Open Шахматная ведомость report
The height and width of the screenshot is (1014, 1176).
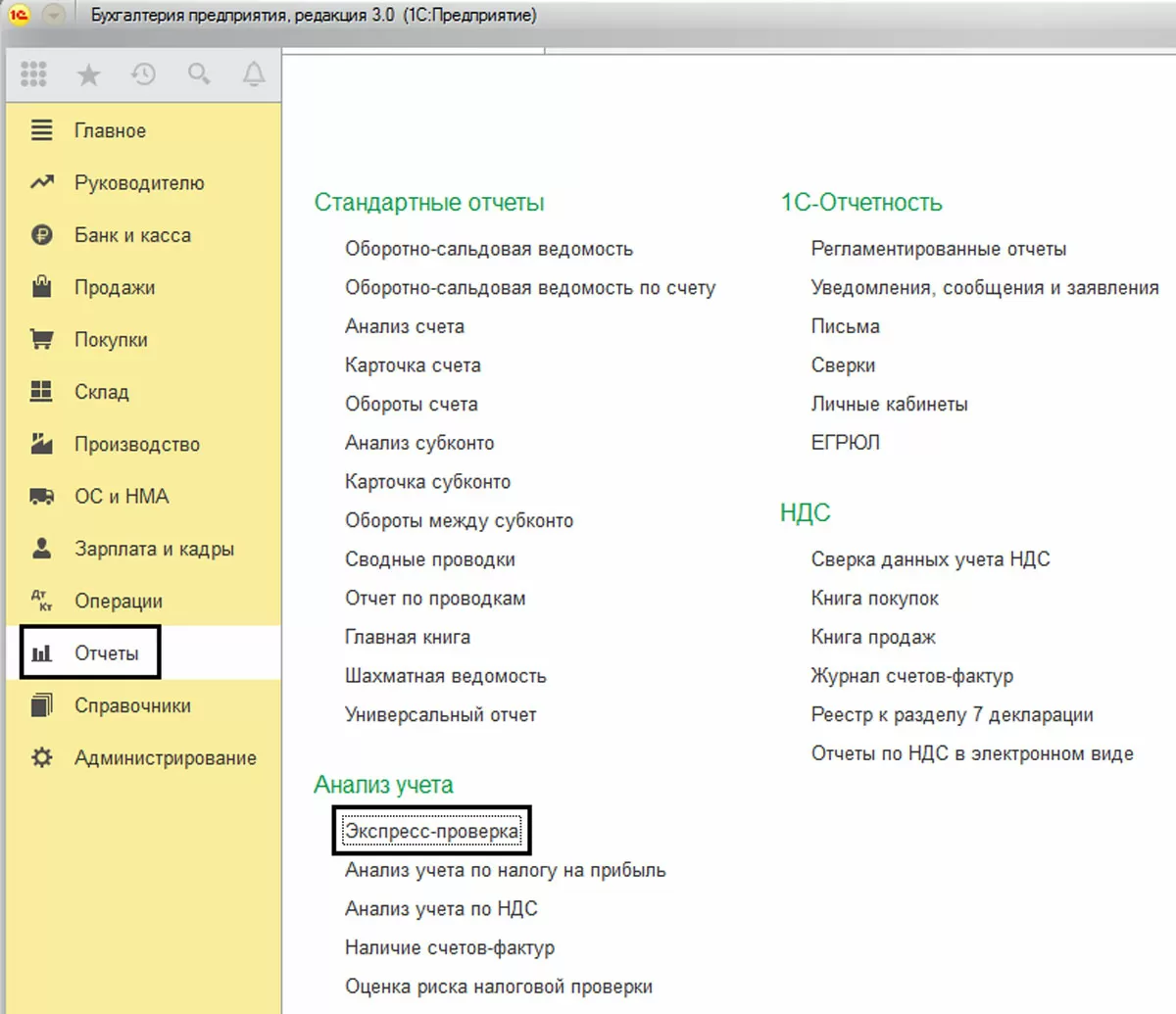click(446, 676)
